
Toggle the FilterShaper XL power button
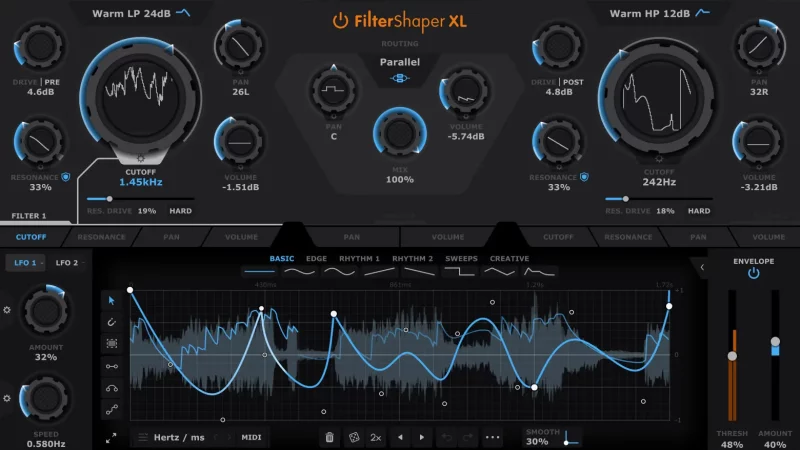coord(341,20)
